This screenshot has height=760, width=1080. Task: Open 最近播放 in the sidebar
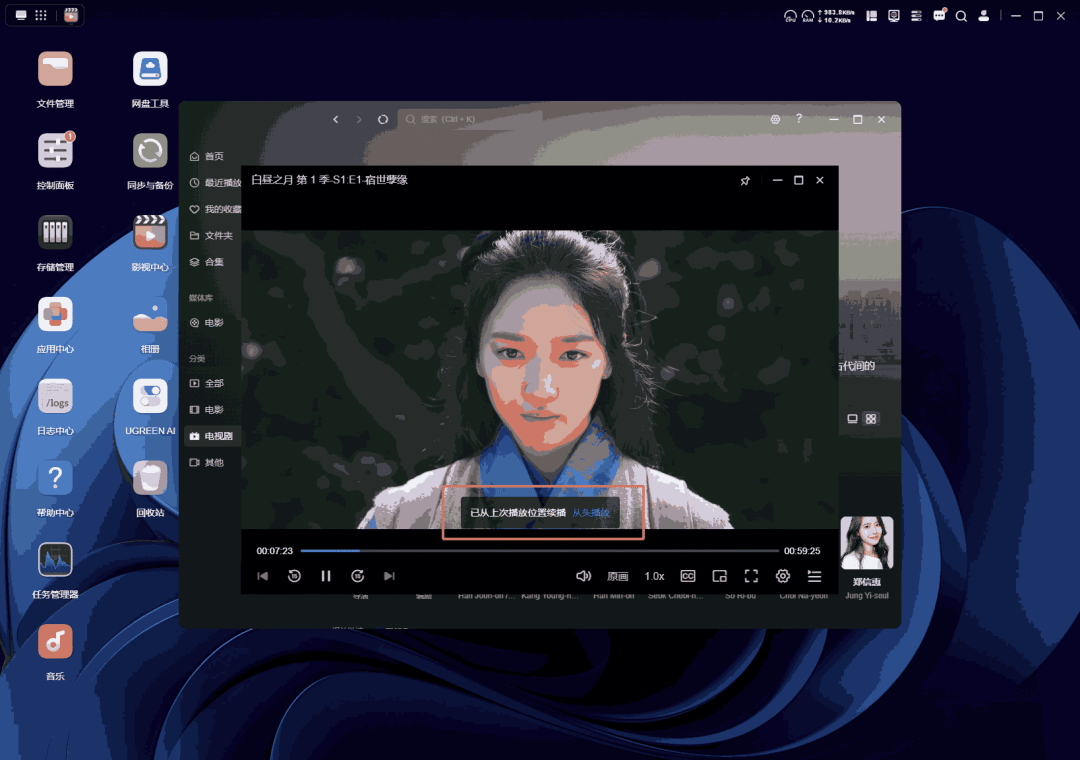tap(215, 183)
